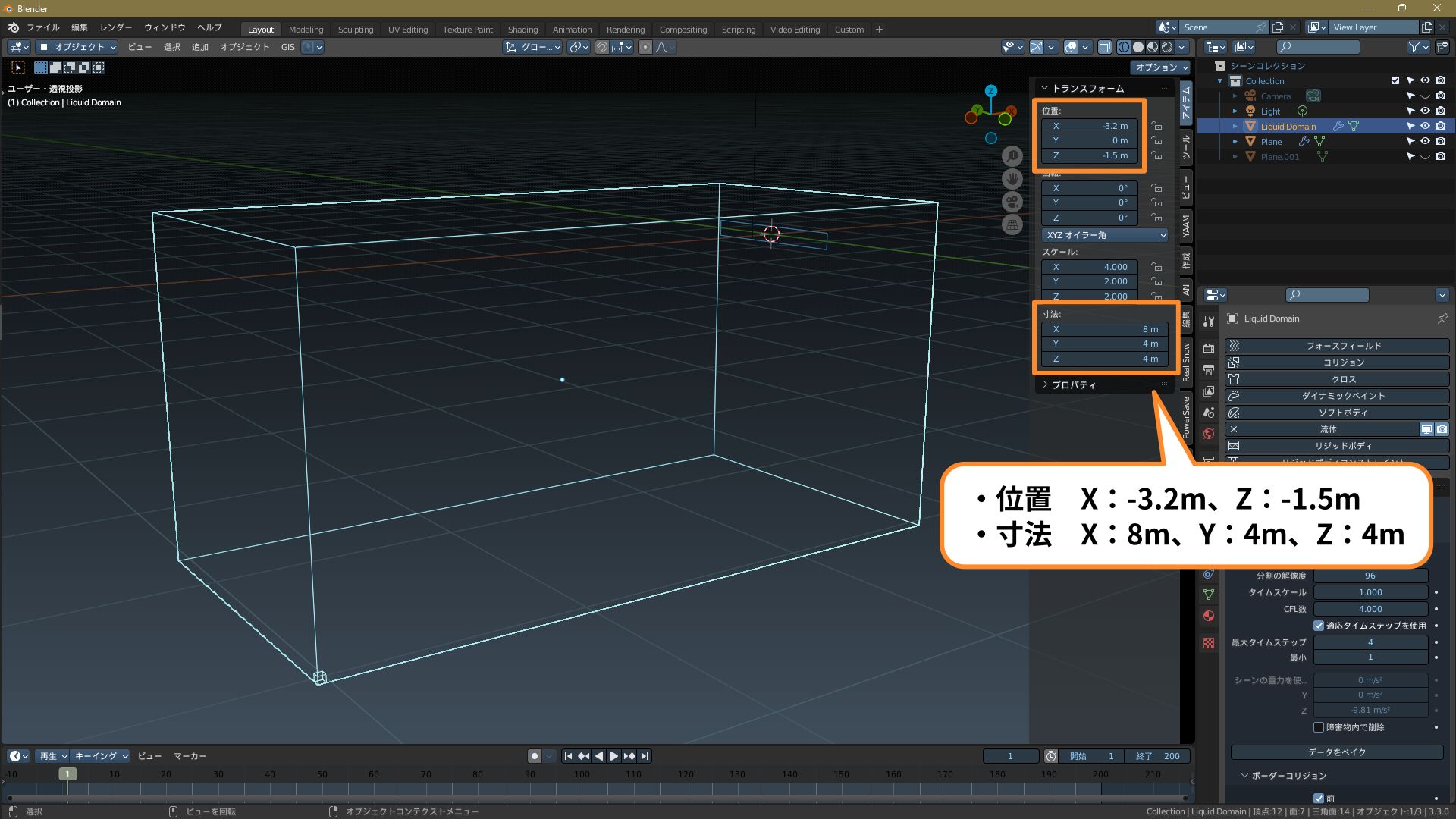
Task: Click the pan view hand icon
Action: point(1012,179)
